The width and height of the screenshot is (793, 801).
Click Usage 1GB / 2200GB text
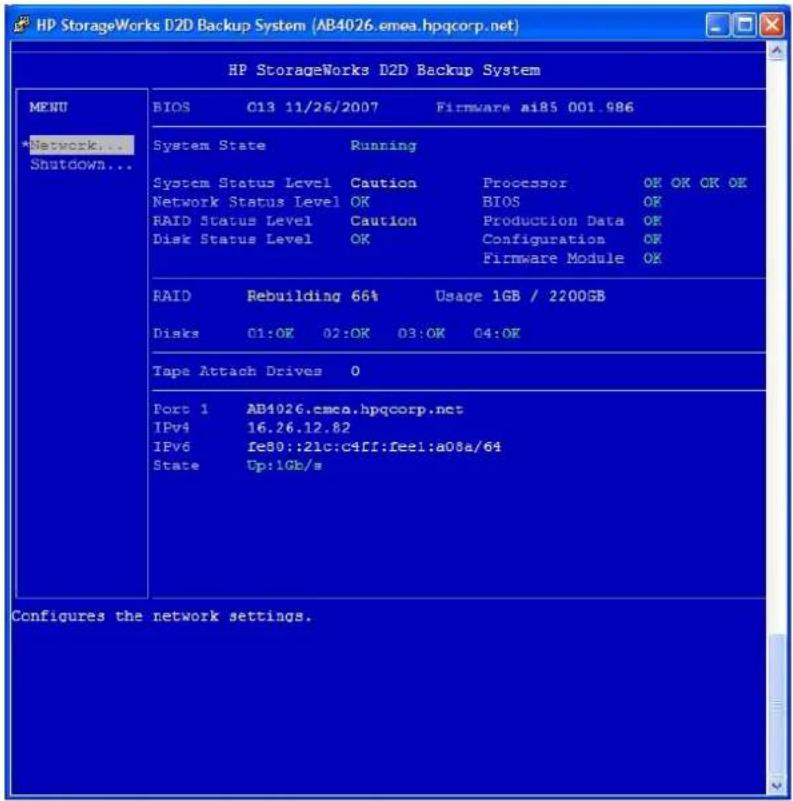click(520, 296)
